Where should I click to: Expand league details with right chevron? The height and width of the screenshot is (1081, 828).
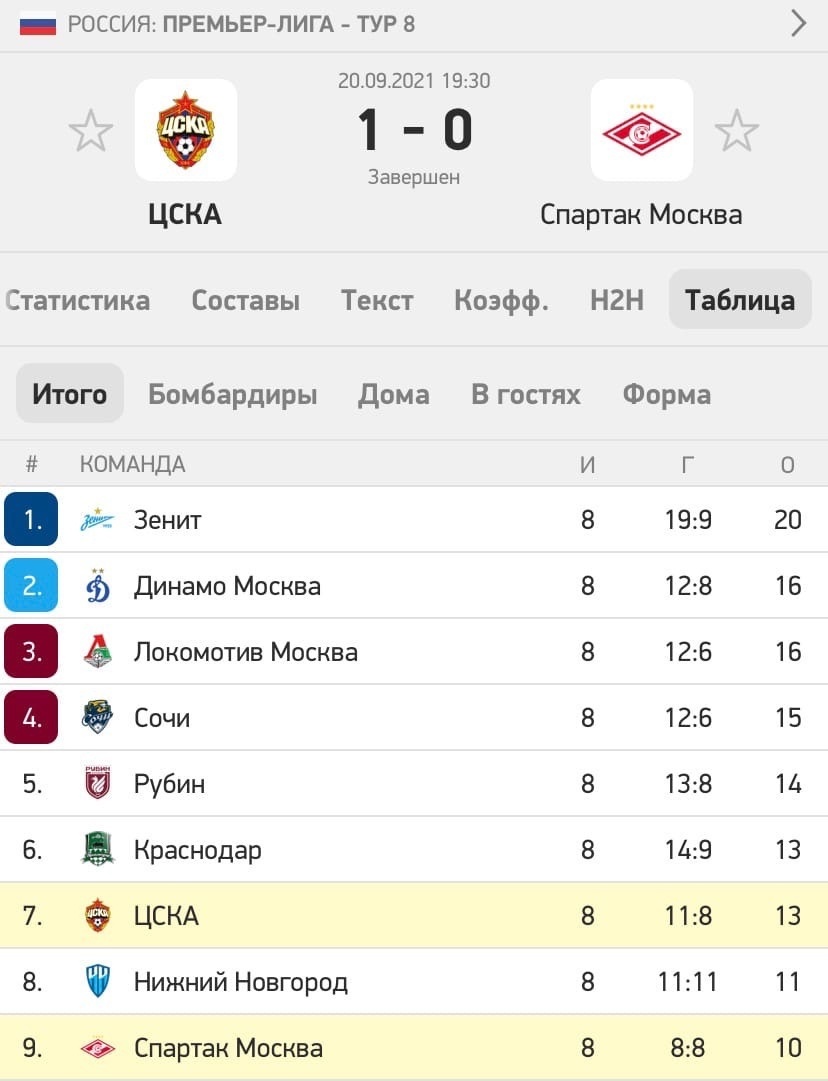pyautogui.click(x=798, y=23)
